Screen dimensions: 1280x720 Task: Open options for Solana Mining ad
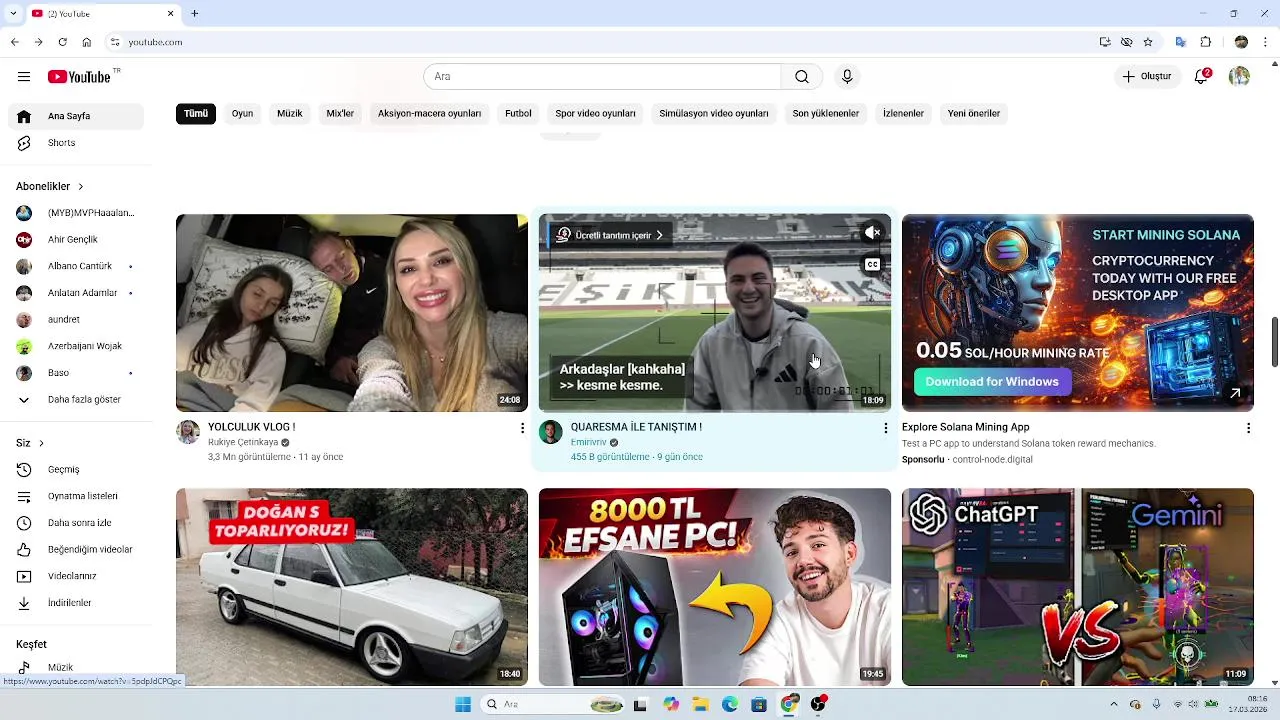pyautogui.click(x=1248, y=428)
